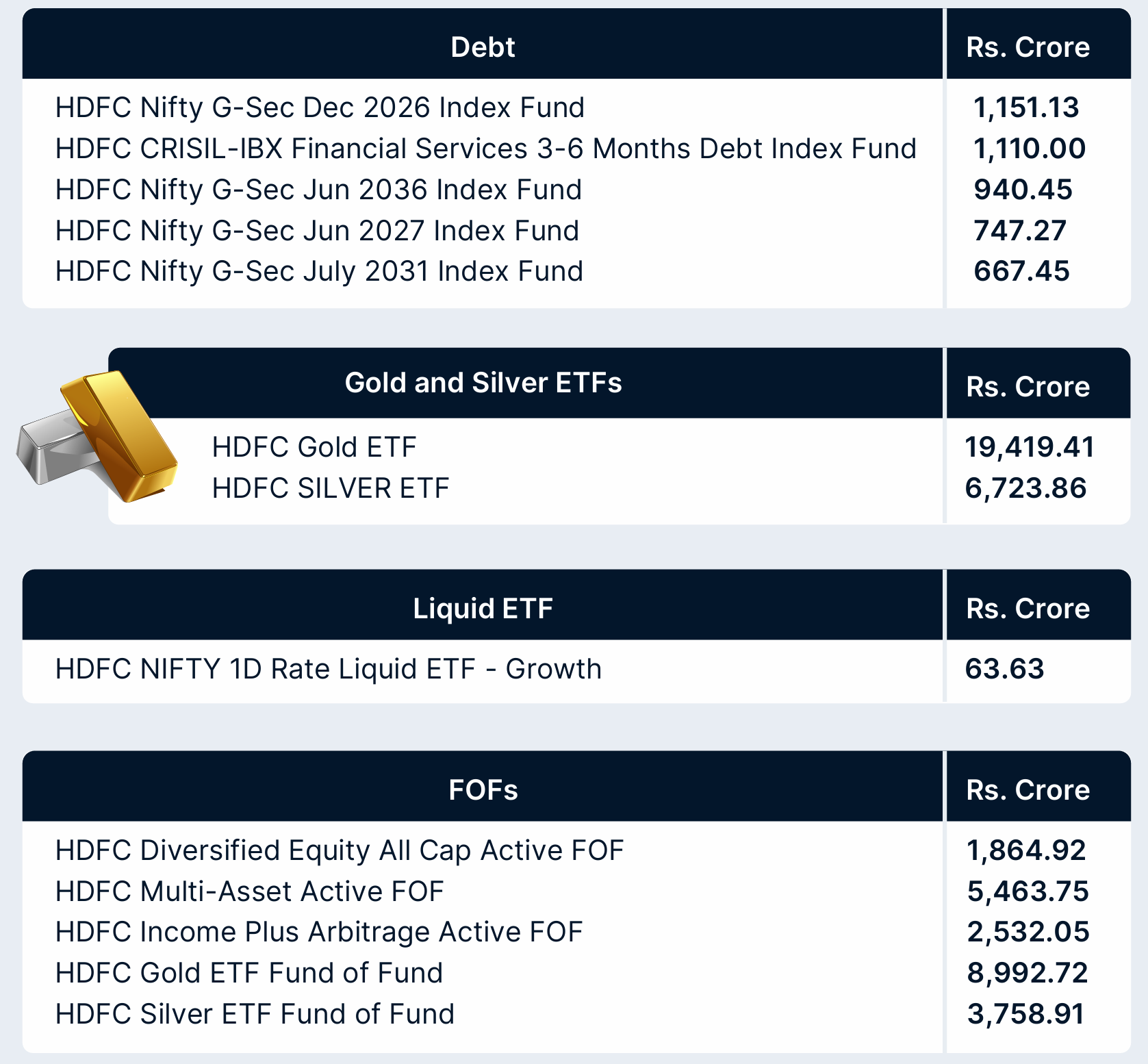Click the Liquid ETF section header
The image size is (1148, 1064).
(x=483, y=609)
